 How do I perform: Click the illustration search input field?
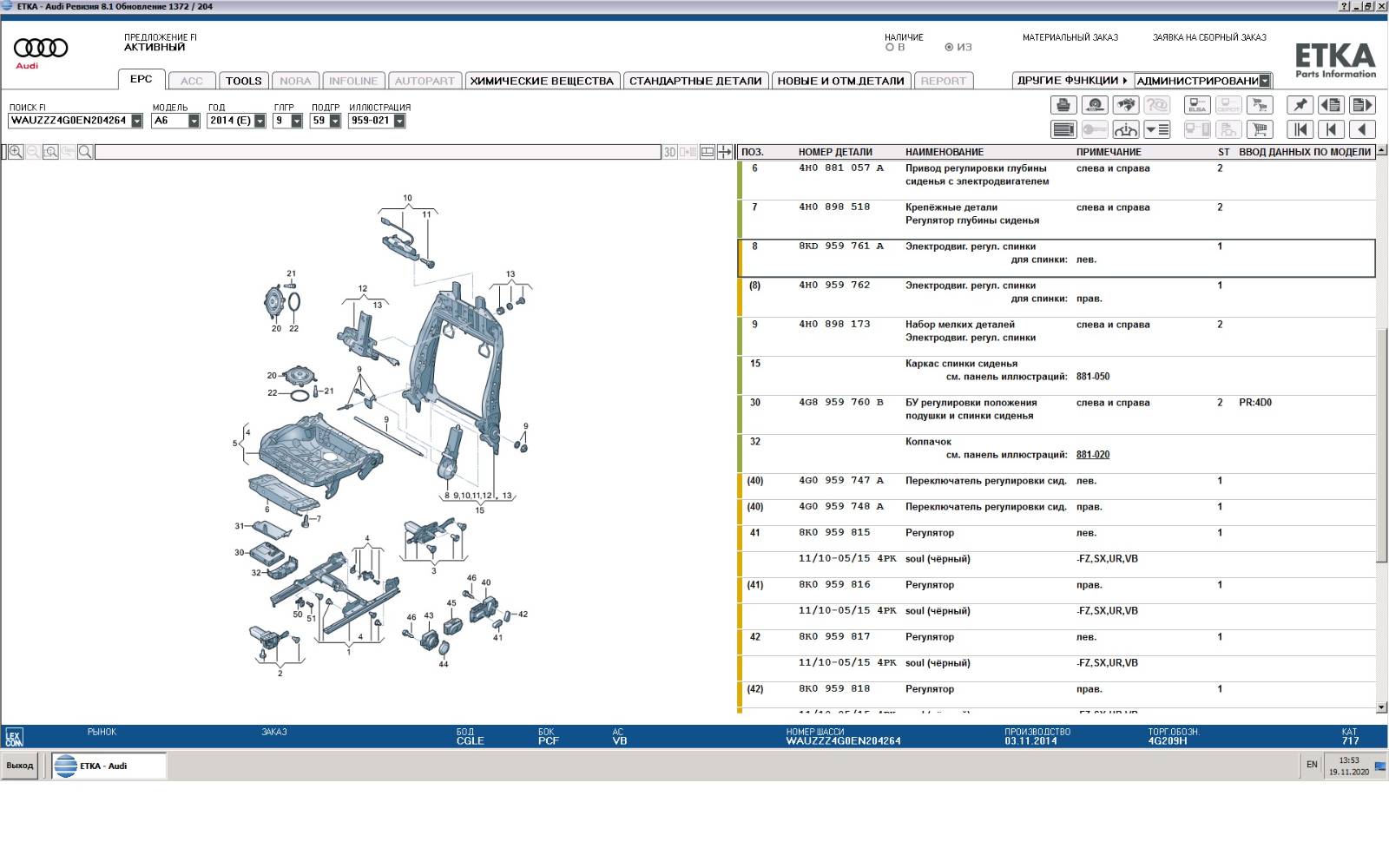point(378,152)
